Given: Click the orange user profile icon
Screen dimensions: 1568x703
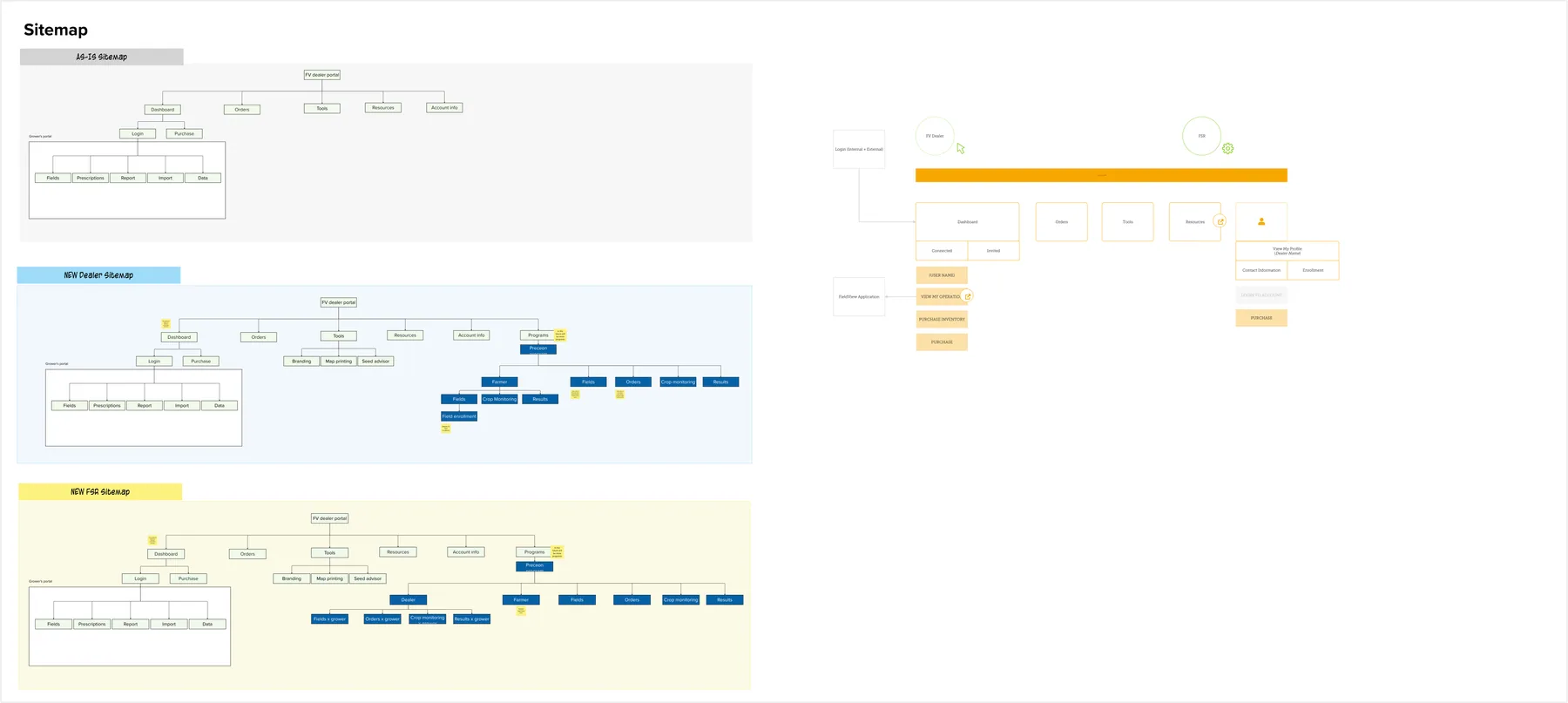Looking at the screenshot, I should (x=1260, y=221).
